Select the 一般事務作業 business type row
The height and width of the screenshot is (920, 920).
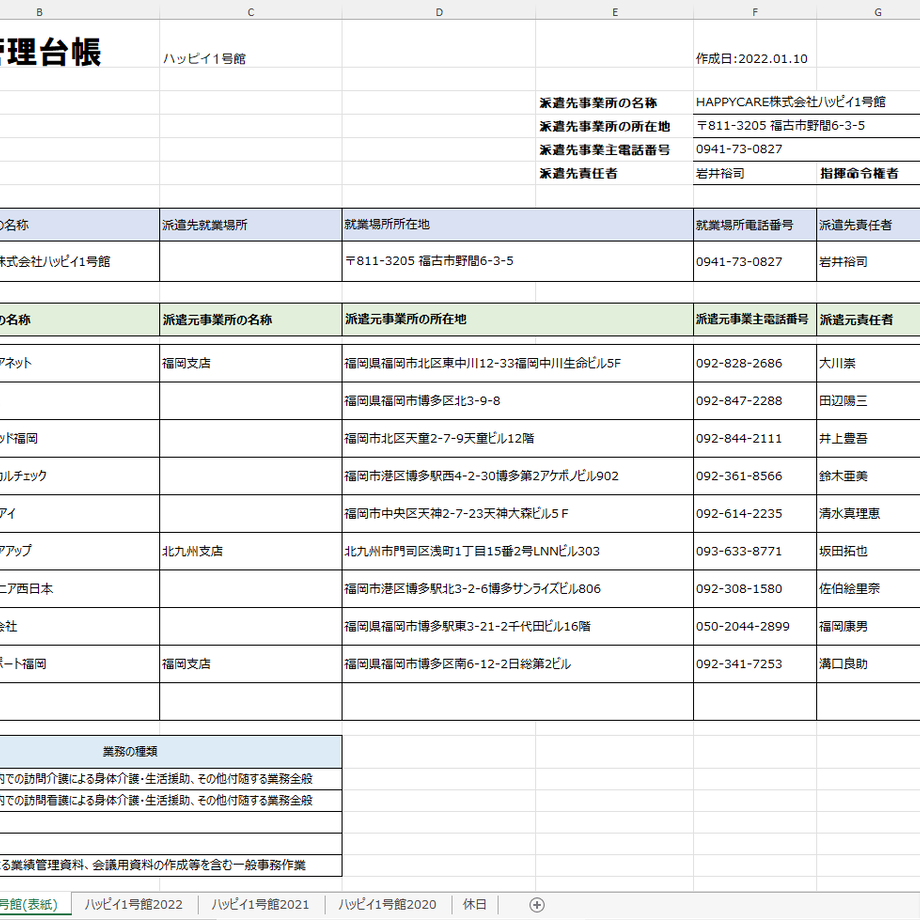pos(170,865)
